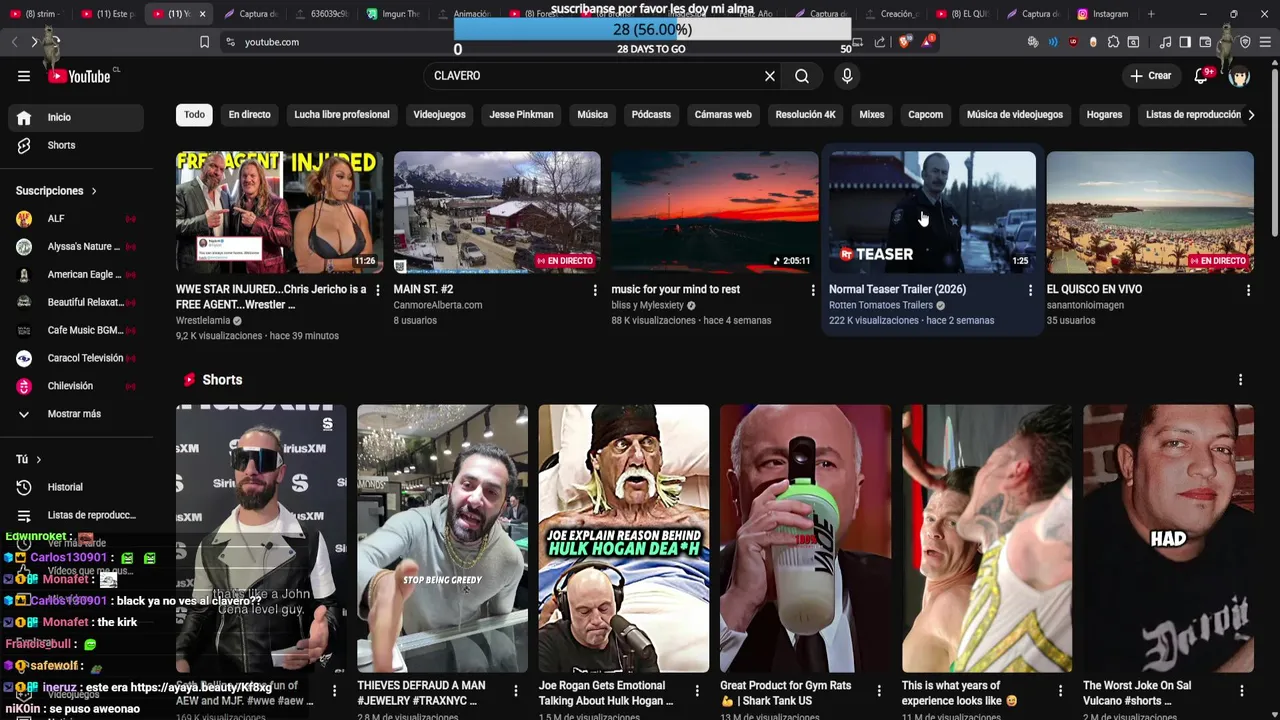The height and width of the screenshot is (720, 1280).
Task: Open options for EL QUISCO EN VIVO stream
Action: [x=1248, y=290]
